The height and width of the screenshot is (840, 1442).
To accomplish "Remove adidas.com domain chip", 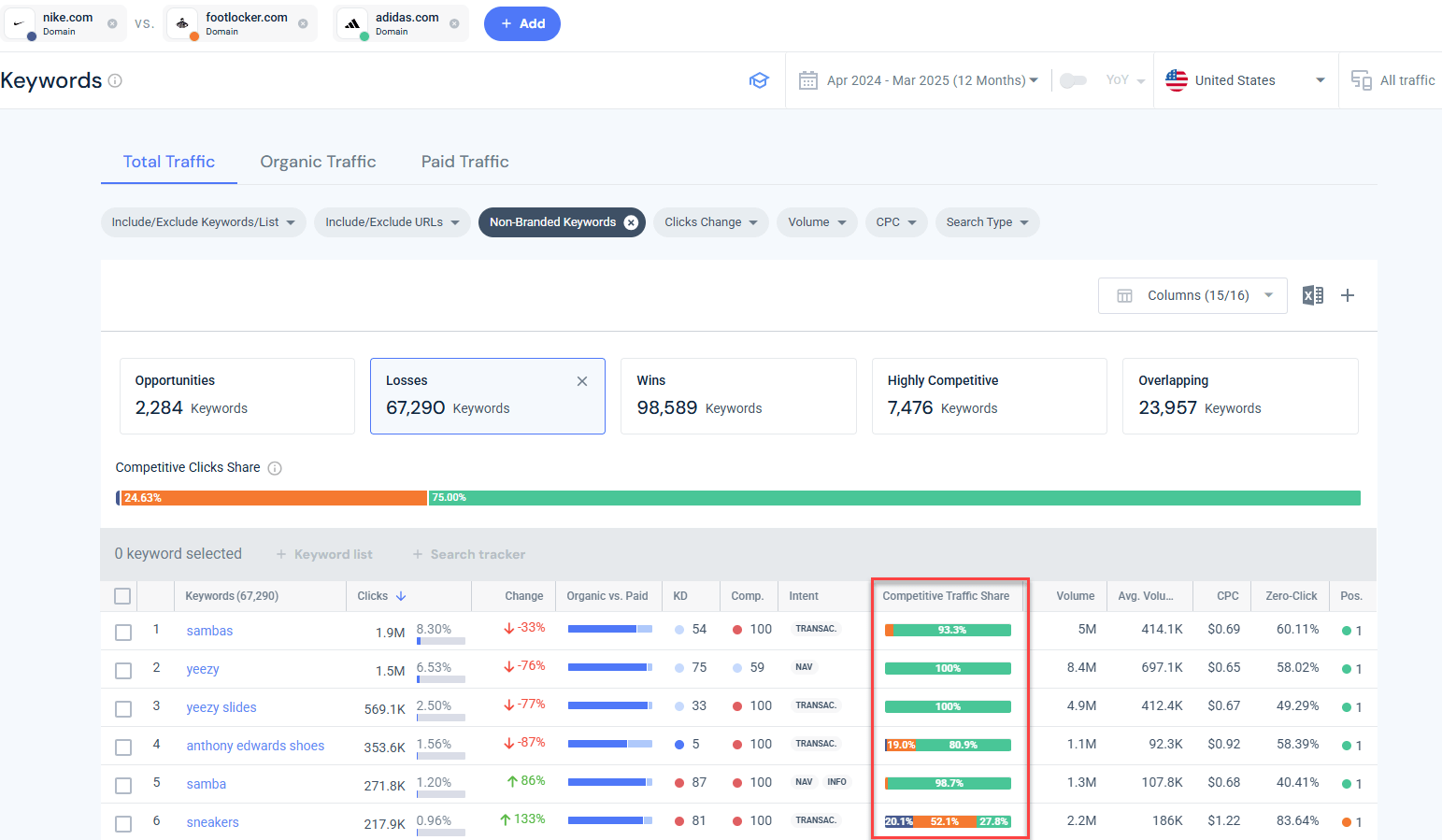I will tap(454, 23).
